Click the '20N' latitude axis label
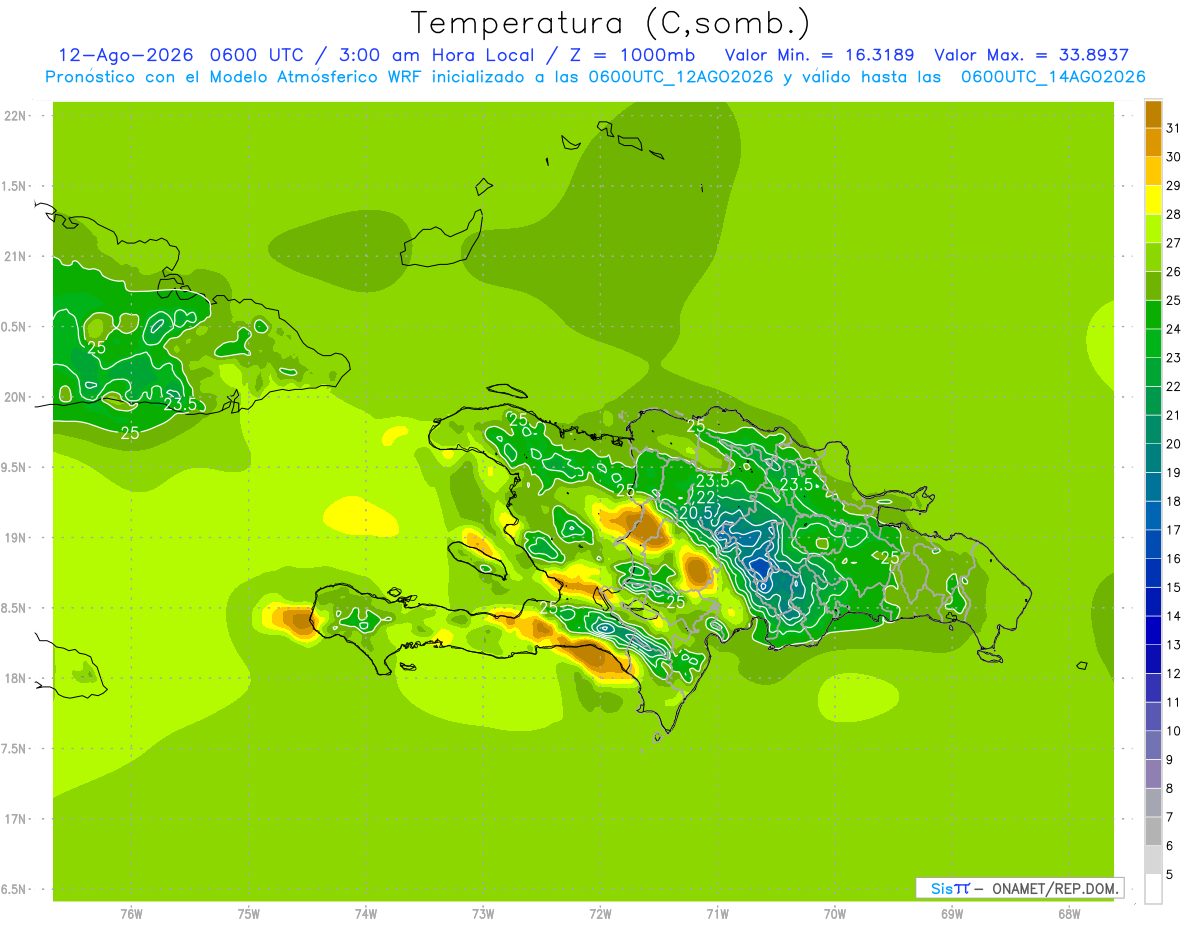1200x927 pixels. coord(15,397)
